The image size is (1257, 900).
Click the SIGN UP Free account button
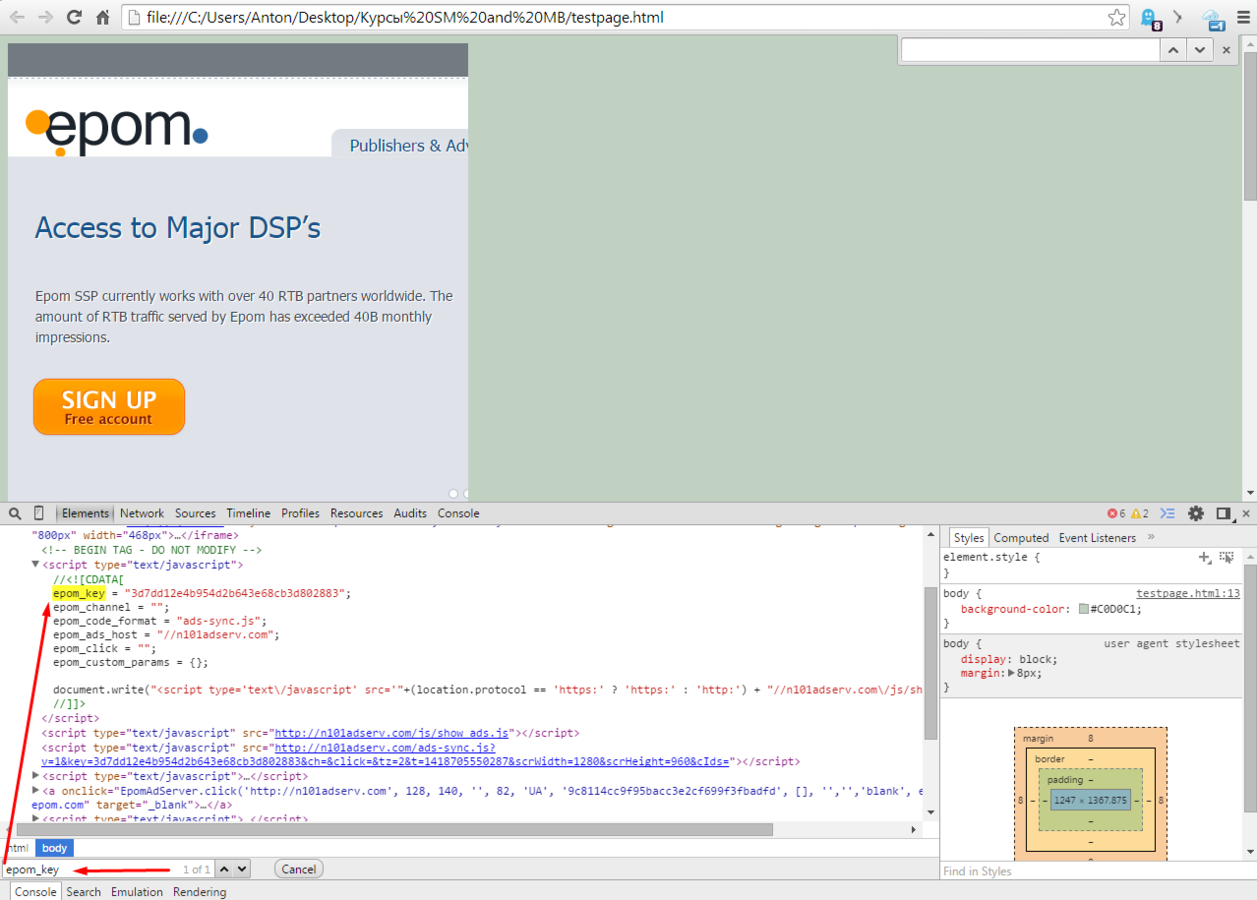click(109, 407)
